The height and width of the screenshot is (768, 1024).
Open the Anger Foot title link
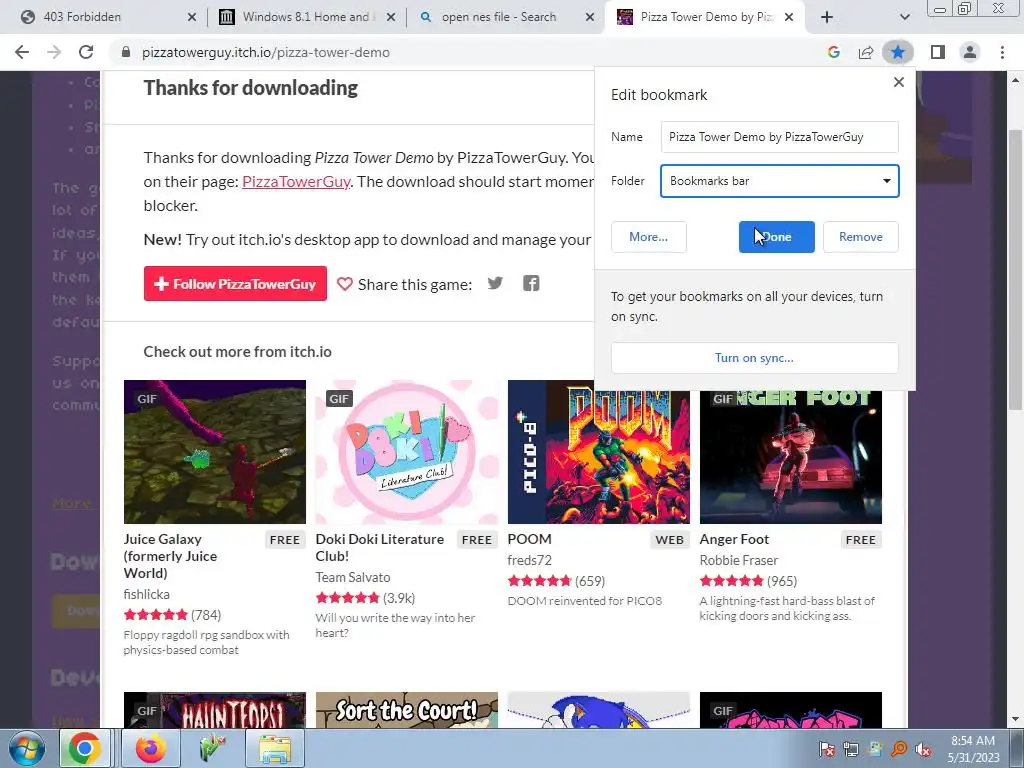[x=734, y=539]
